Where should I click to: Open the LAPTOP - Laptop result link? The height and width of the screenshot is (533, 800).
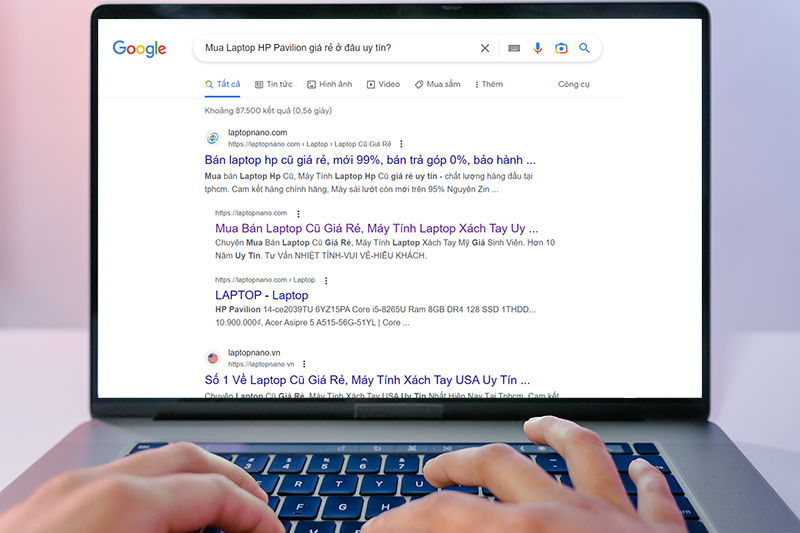pos(262,295)
